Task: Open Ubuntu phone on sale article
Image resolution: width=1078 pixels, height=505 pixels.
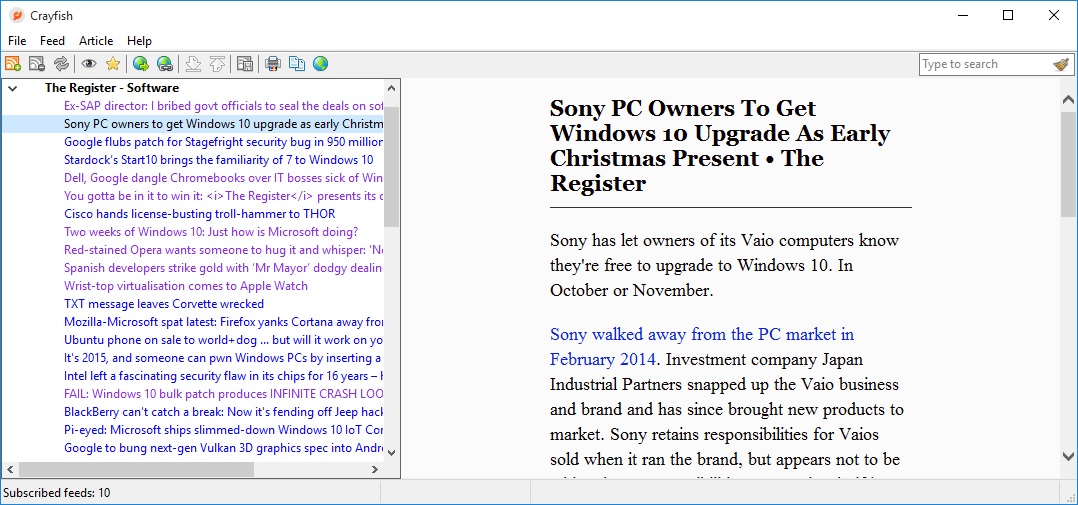Action: pyautogui.click(x=223, y=340)
